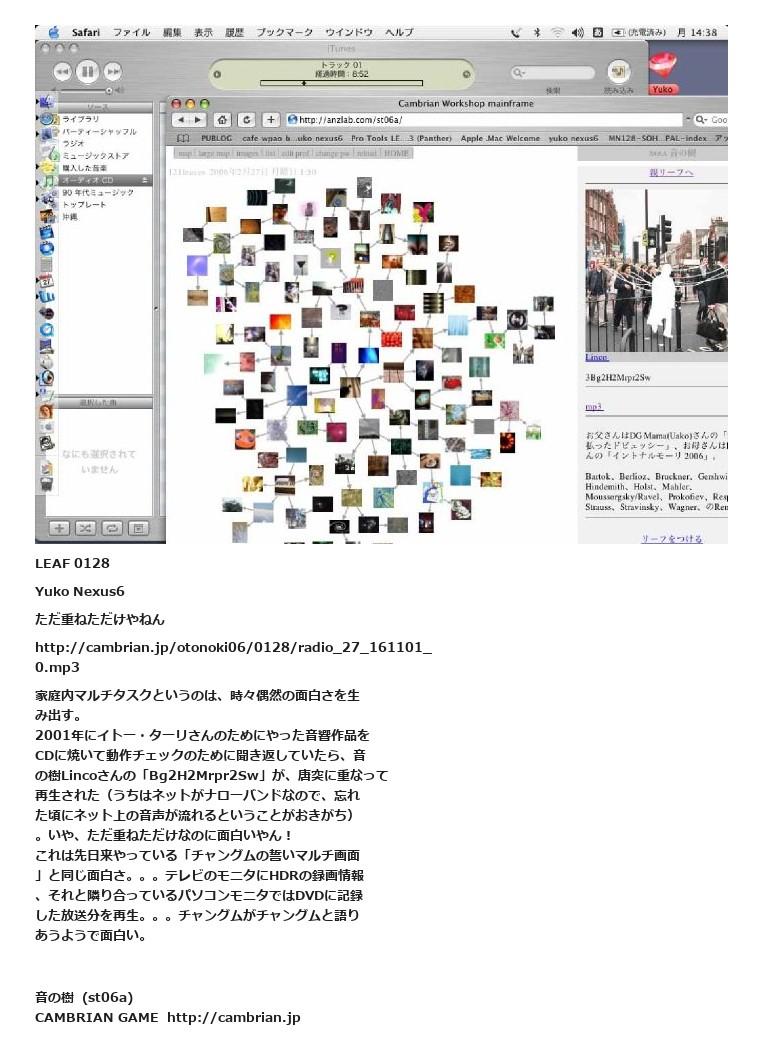The image size is (763, 1042).
Task: Open the 履歴 menu
Action: [235, 32]
